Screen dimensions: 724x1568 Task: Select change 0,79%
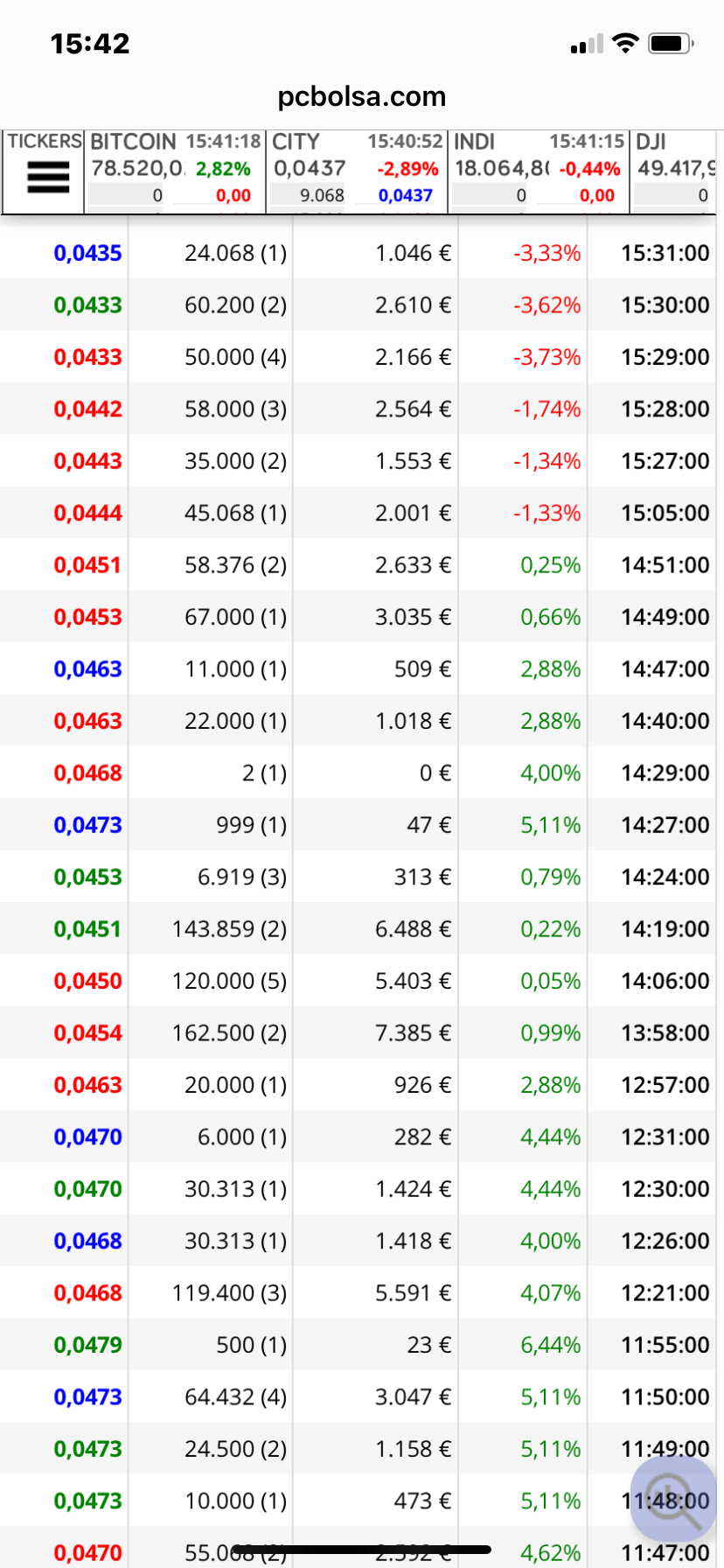[x=550, y=877]
